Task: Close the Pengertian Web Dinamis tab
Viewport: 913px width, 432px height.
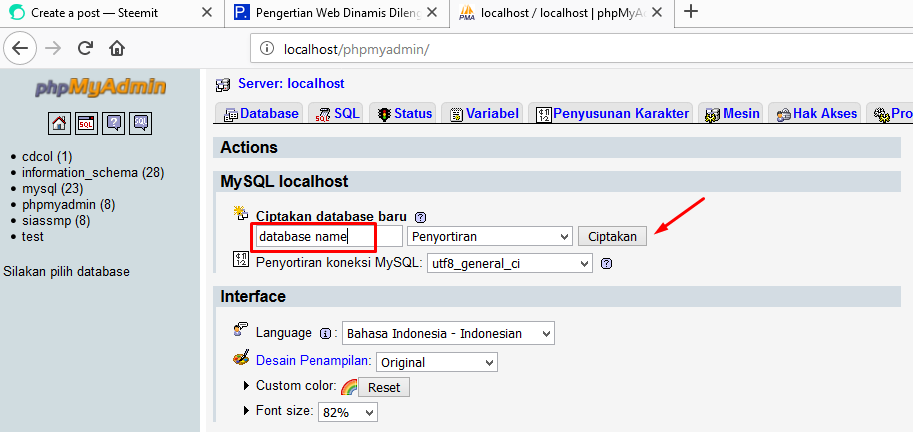Action: pos(432,12)
